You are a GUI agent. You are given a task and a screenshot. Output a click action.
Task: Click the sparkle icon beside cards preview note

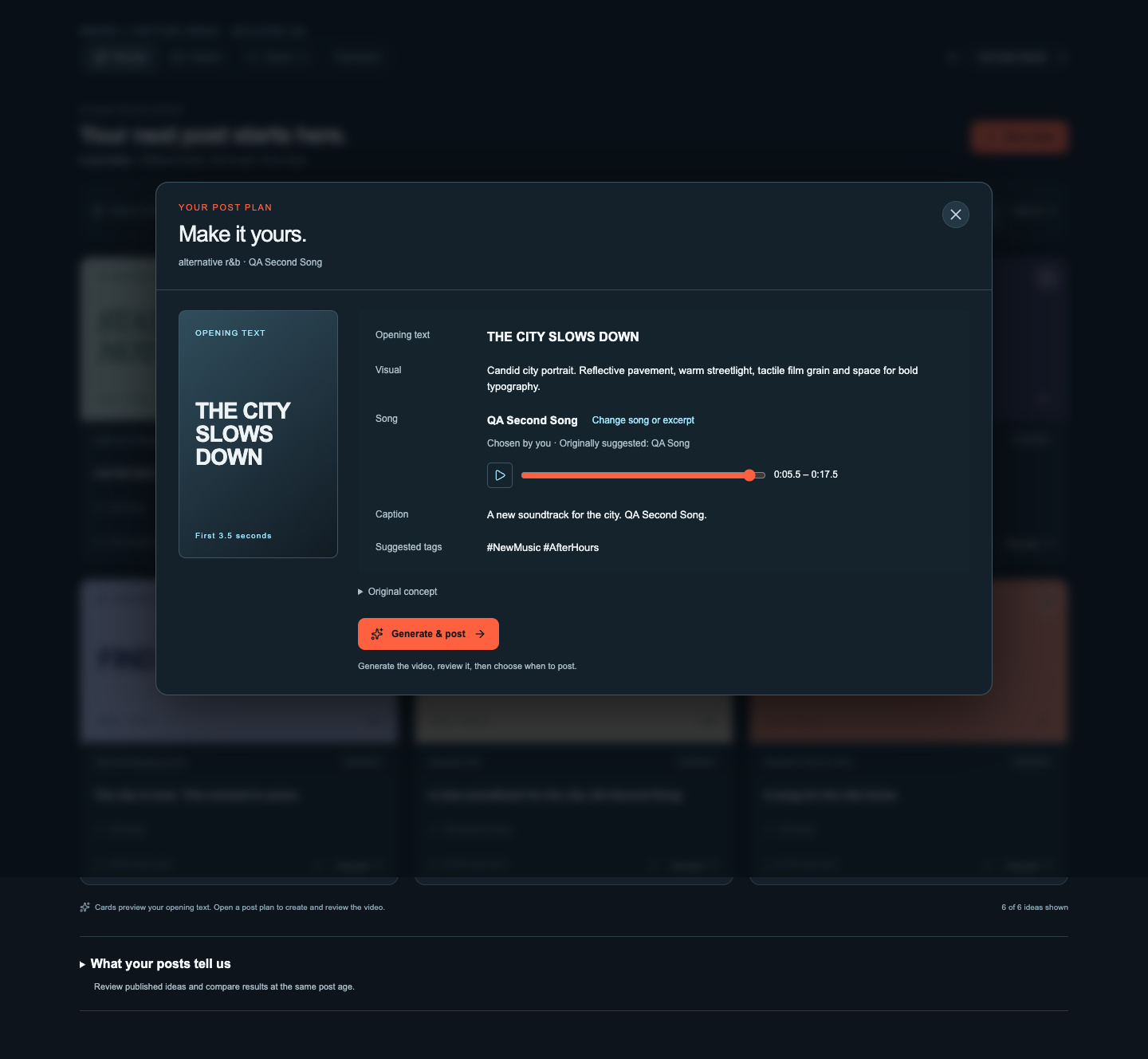click(x=85, y=907)
